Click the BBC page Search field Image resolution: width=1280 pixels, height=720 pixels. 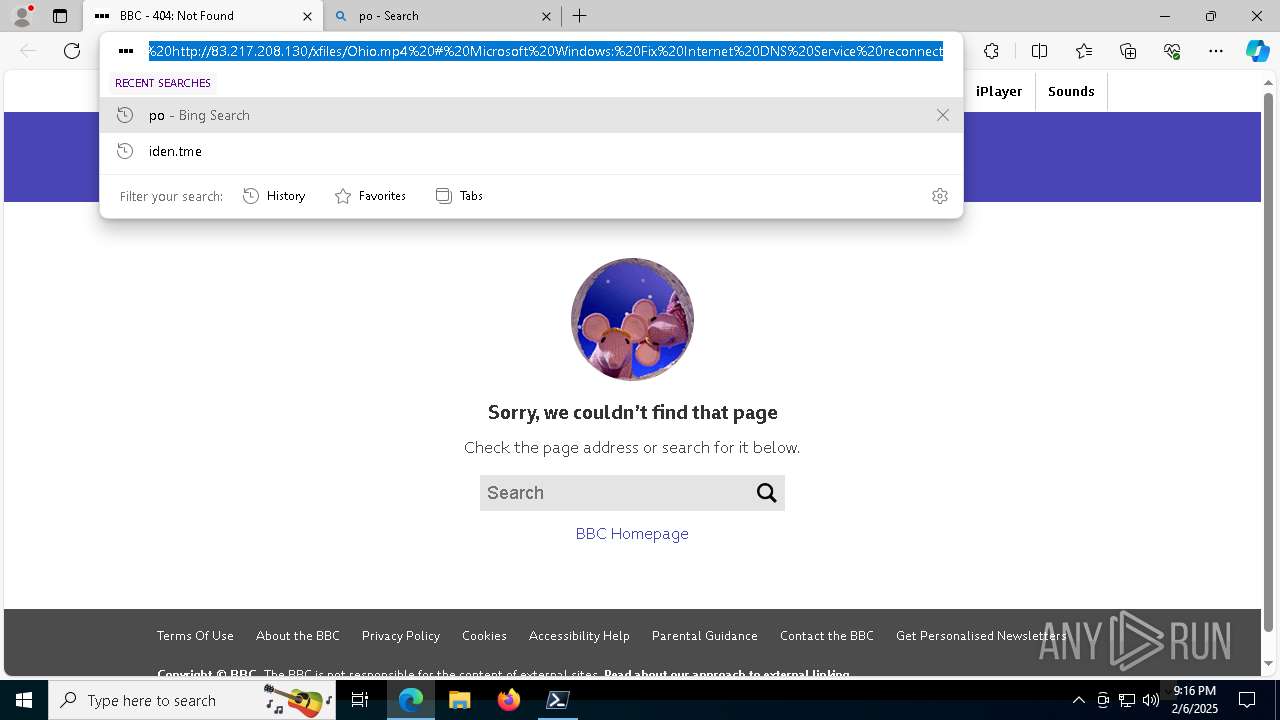(x=614, y=493)
